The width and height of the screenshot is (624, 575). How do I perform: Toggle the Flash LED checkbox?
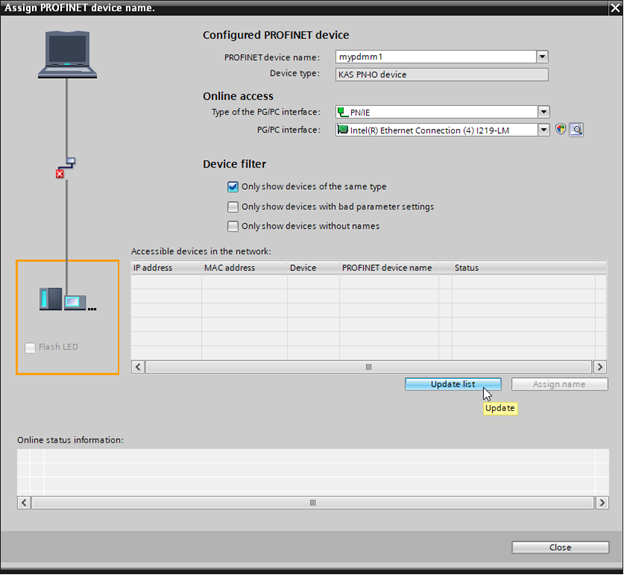30,347
